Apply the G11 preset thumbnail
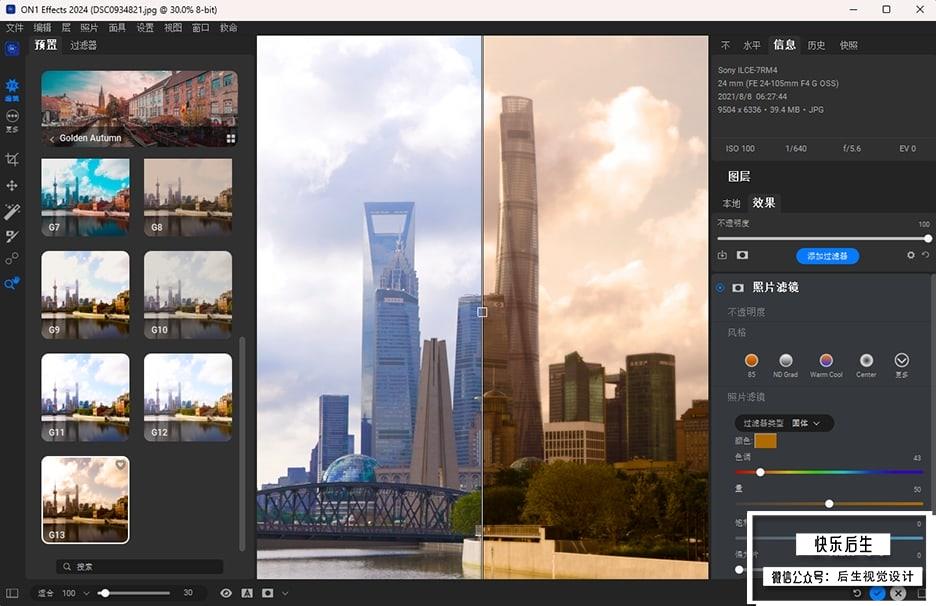The width and height of the screenshot is (936, 606). (x=85, y=397)
